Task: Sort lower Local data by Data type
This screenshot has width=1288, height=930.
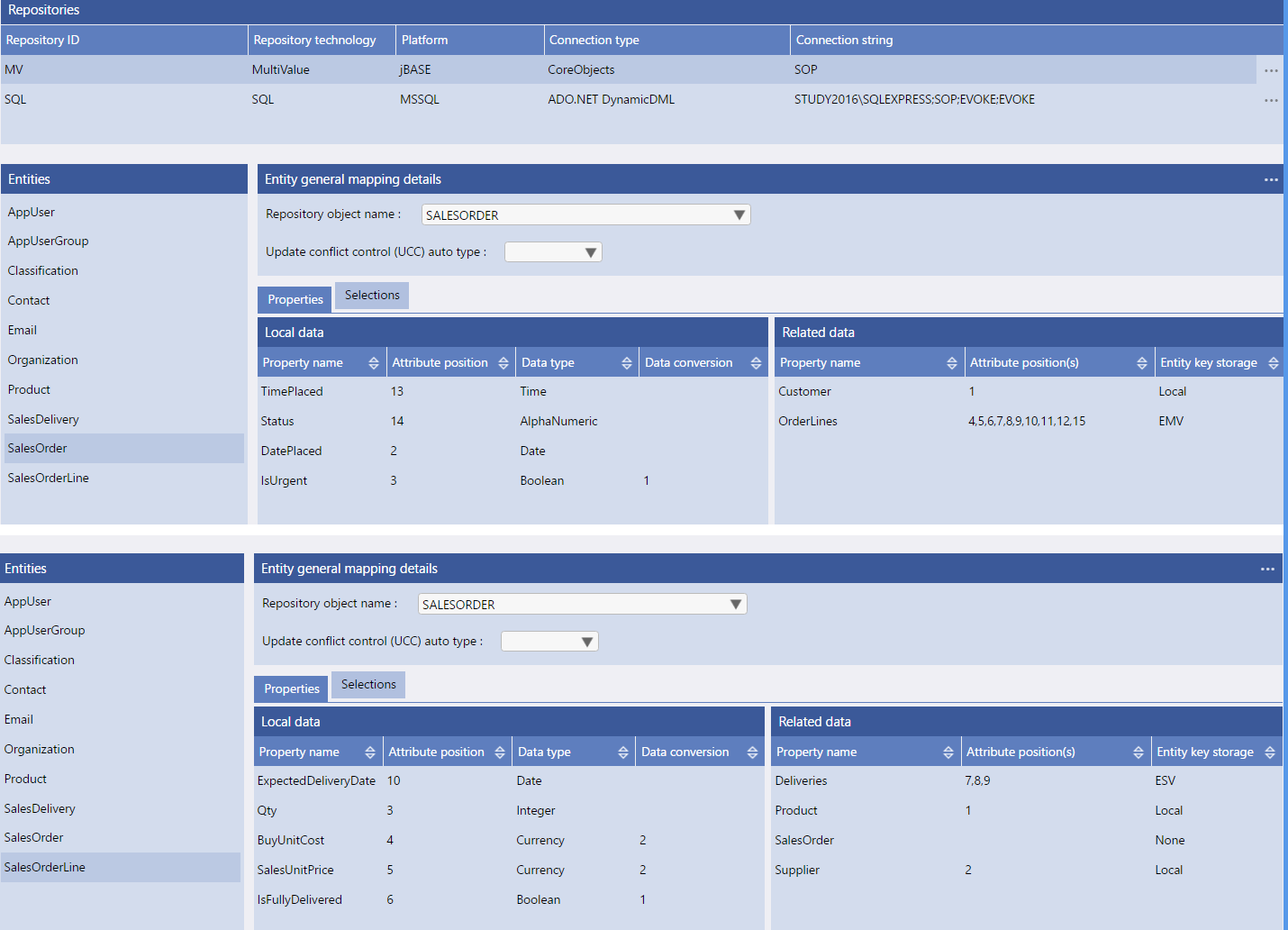Action: point(623,752)
